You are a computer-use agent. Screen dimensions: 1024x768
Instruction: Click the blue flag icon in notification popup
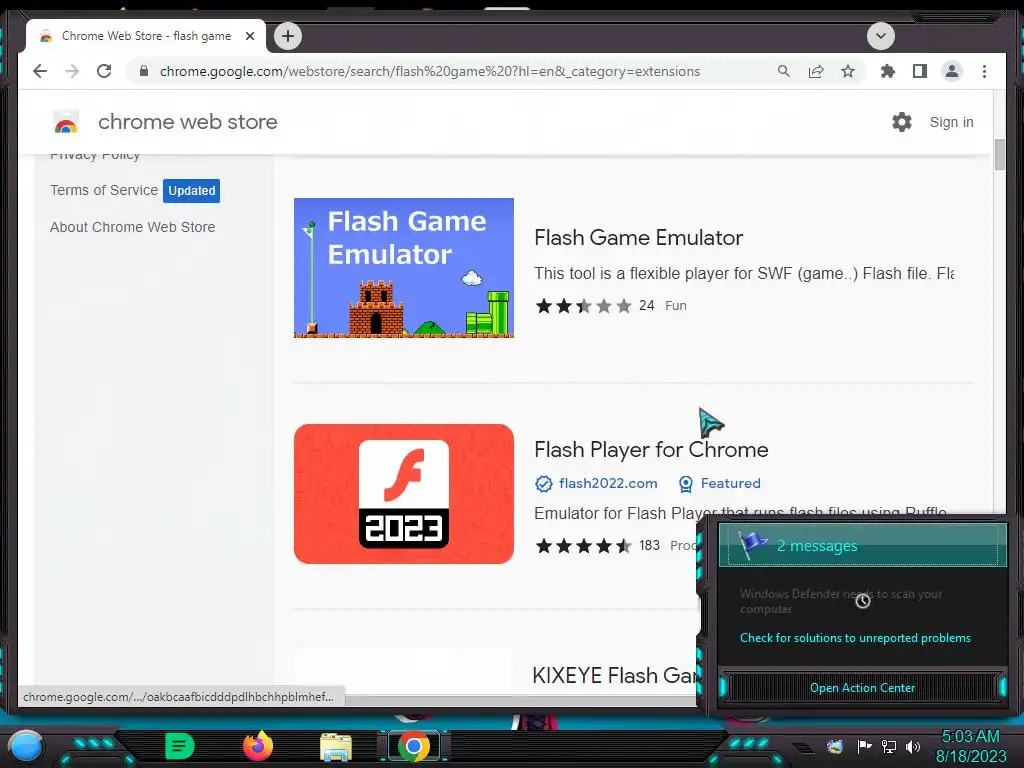click(753, 544)
